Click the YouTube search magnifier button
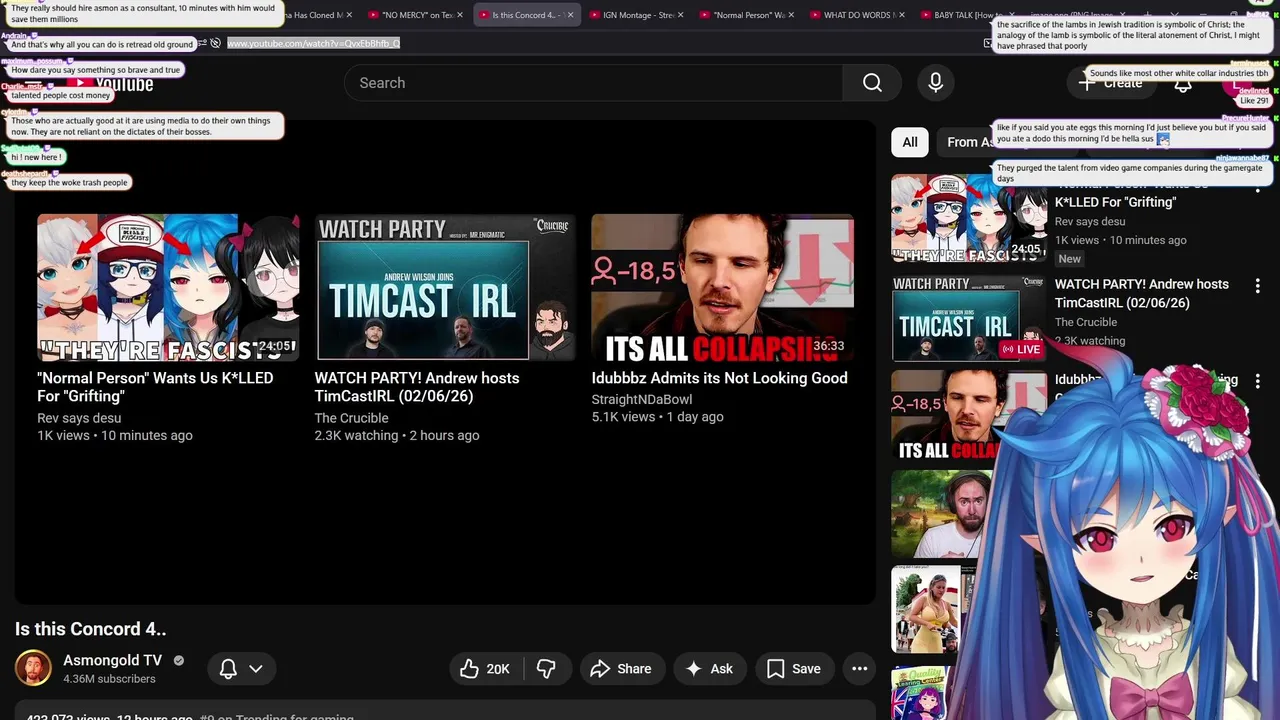Viewport: 1280px width, 720px height. click(872, 83)
